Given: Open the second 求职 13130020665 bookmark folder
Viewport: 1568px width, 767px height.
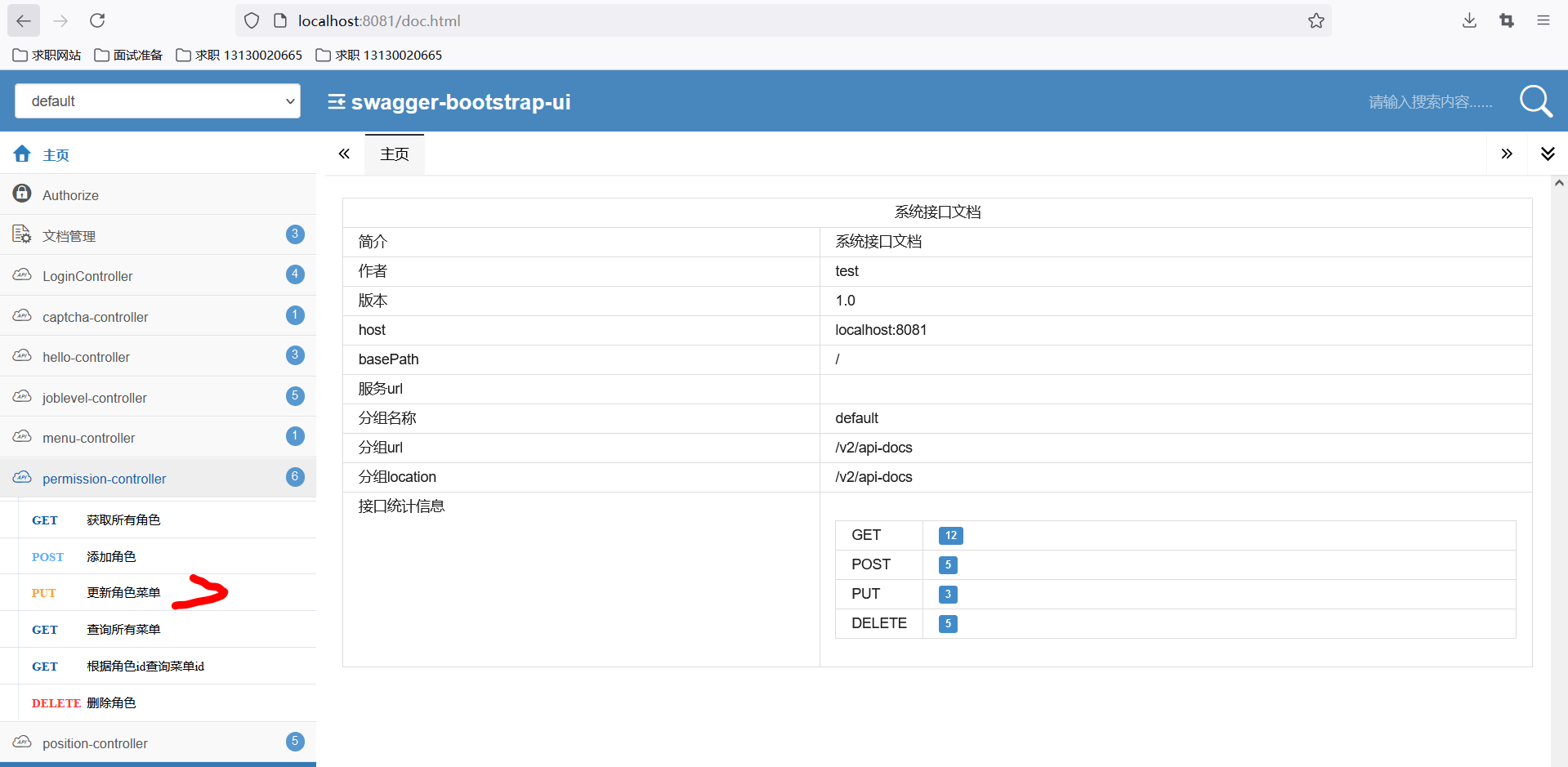Looking at the screenshot, I should click(x=379, y=55).
